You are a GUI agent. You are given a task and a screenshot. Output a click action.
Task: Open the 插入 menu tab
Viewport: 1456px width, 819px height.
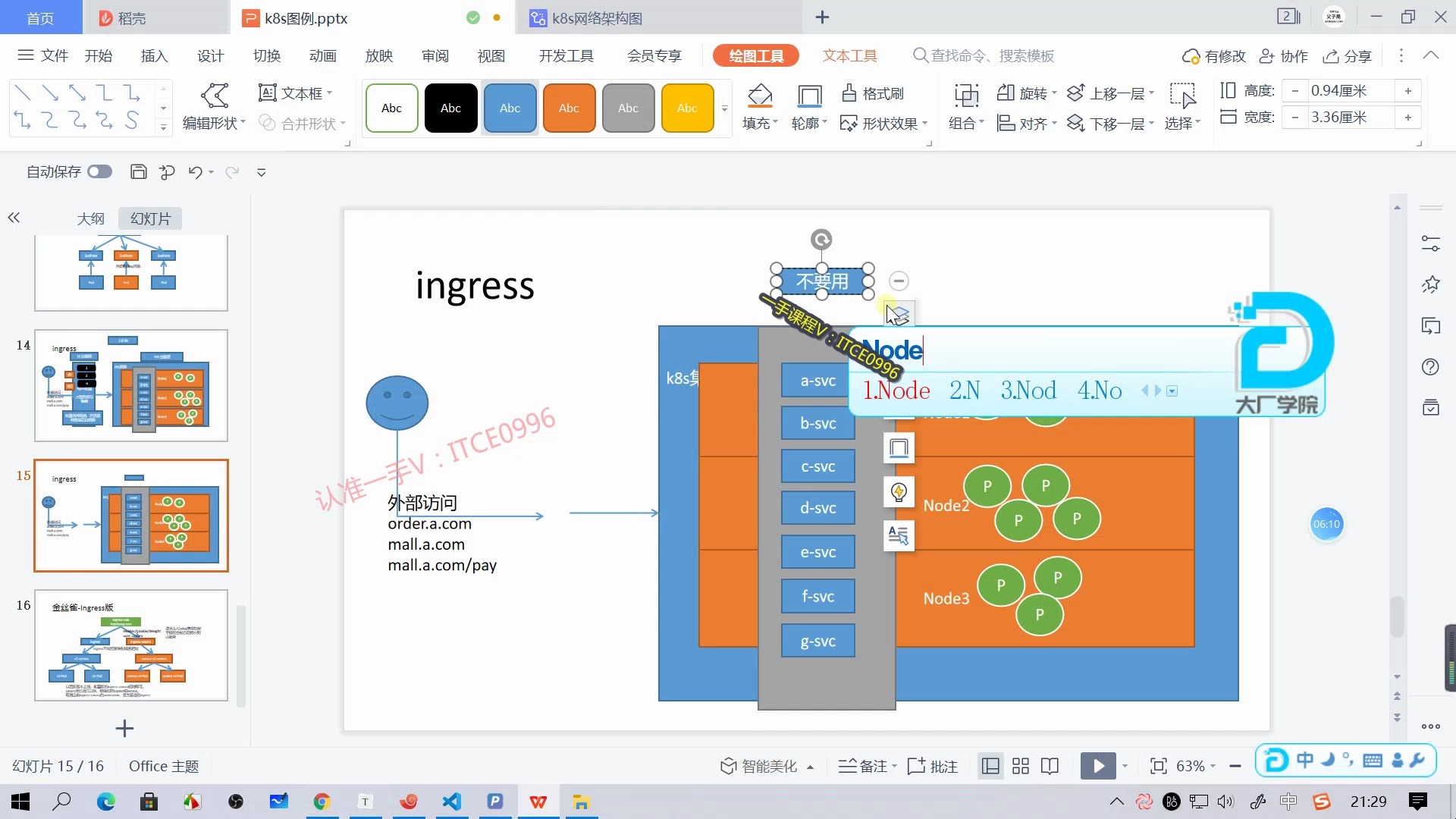pyautogui.click(x=154, y=55)
